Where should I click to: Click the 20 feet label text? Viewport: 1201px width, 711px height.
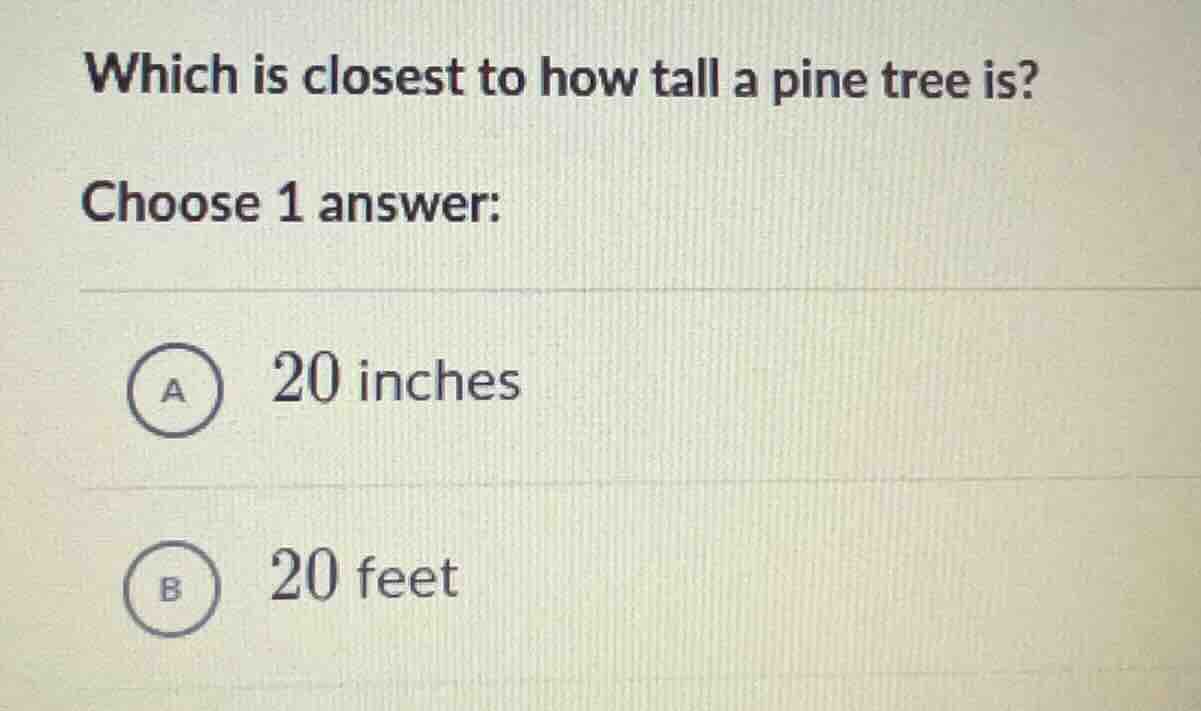point(364,578)
